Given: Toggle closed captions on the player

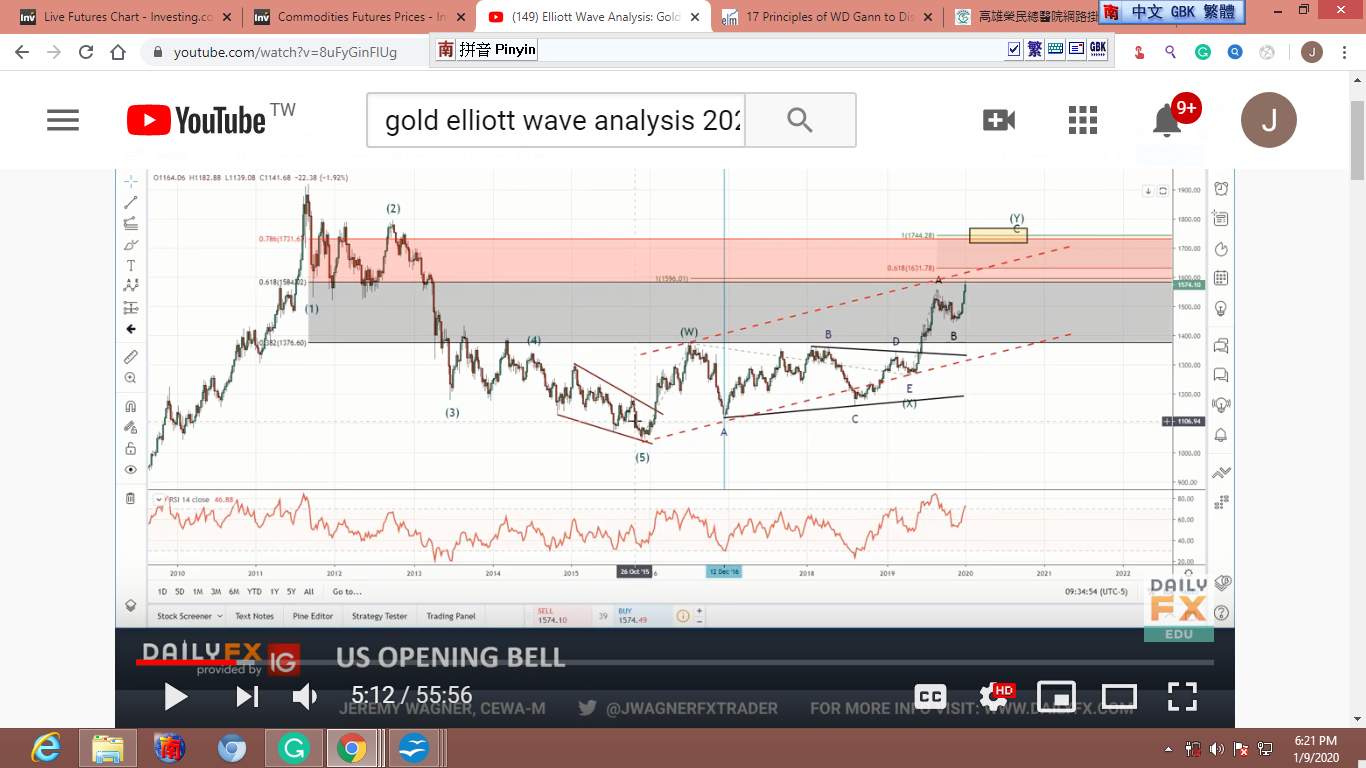Looking at the screenshot, I should pyautogui.click(x=930, y=697).
